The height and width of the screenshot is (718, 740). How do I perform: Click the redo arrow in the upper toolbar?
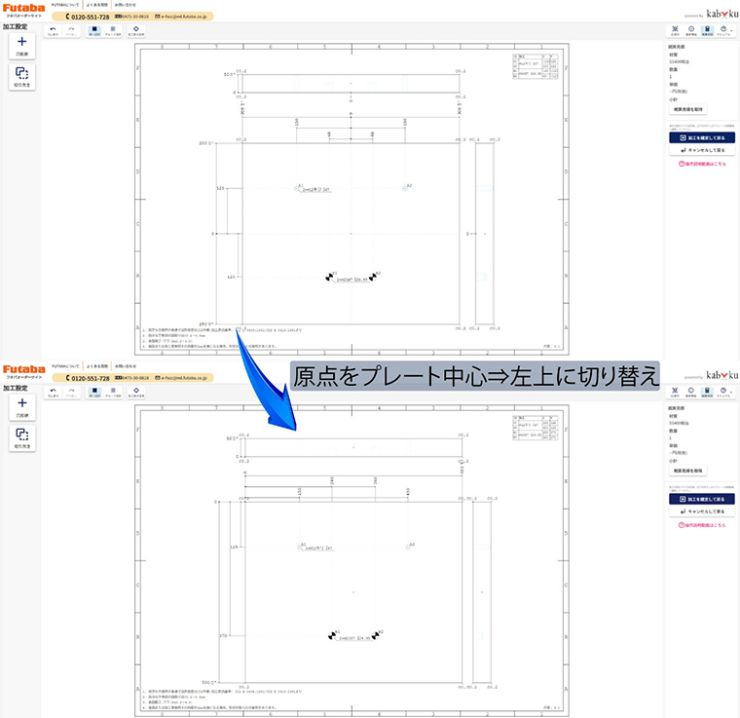coord(72,30)
